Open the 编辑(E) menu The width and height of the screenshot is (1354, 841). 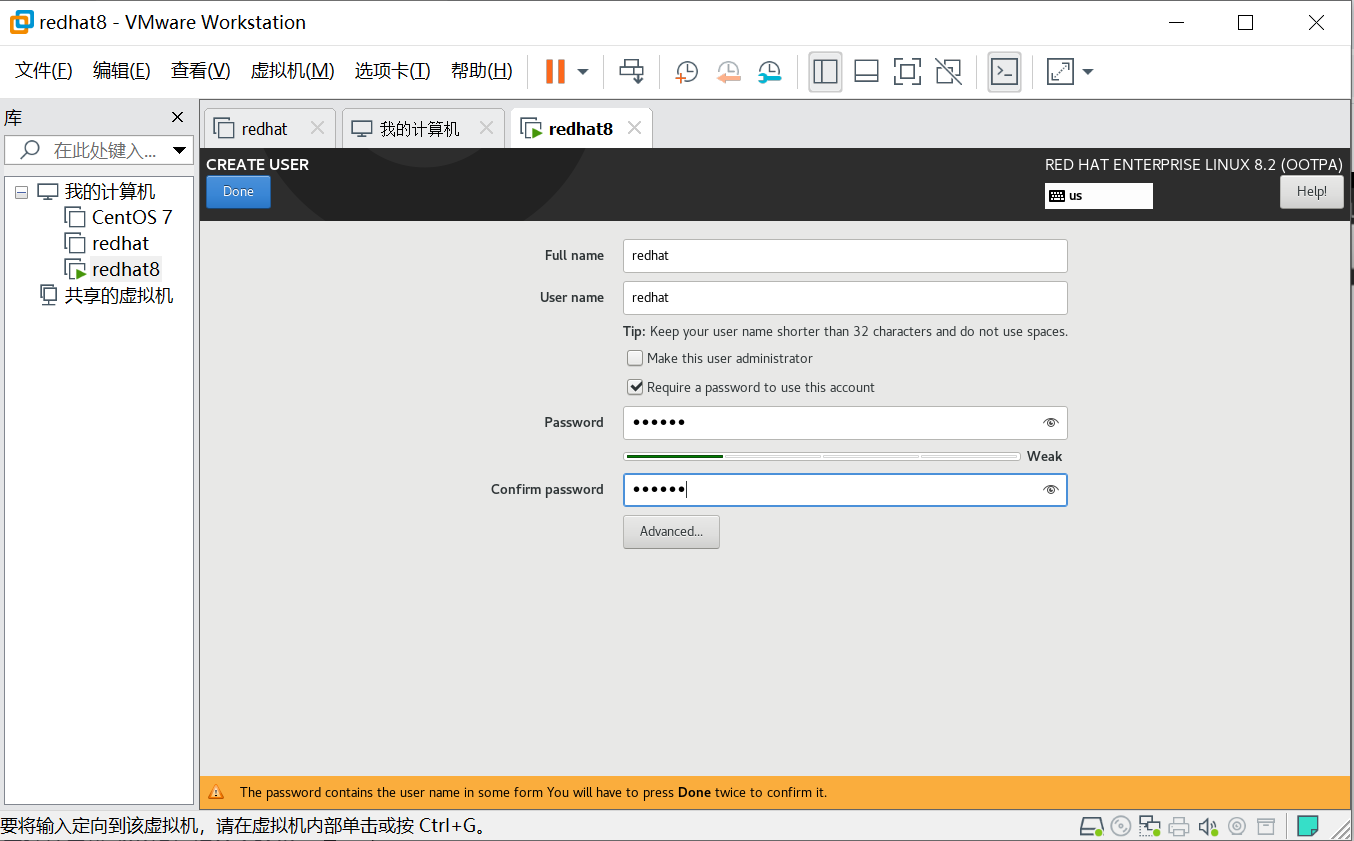tap(122, 71)
